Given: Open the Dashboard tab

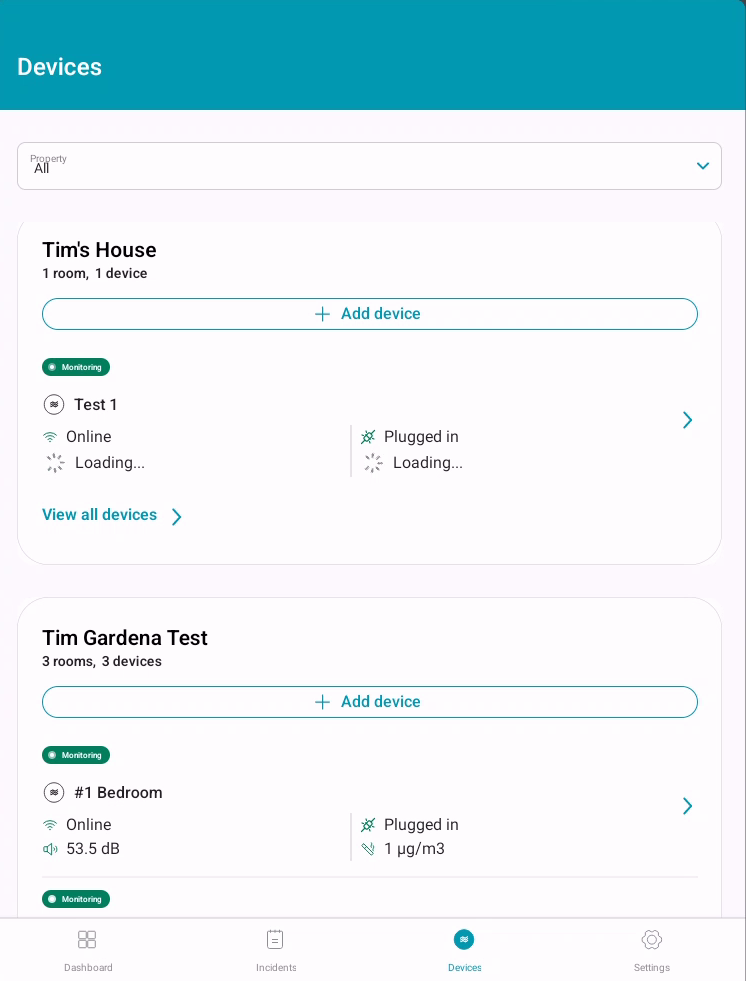Looking at the screenshot, I should coord(88,949).
